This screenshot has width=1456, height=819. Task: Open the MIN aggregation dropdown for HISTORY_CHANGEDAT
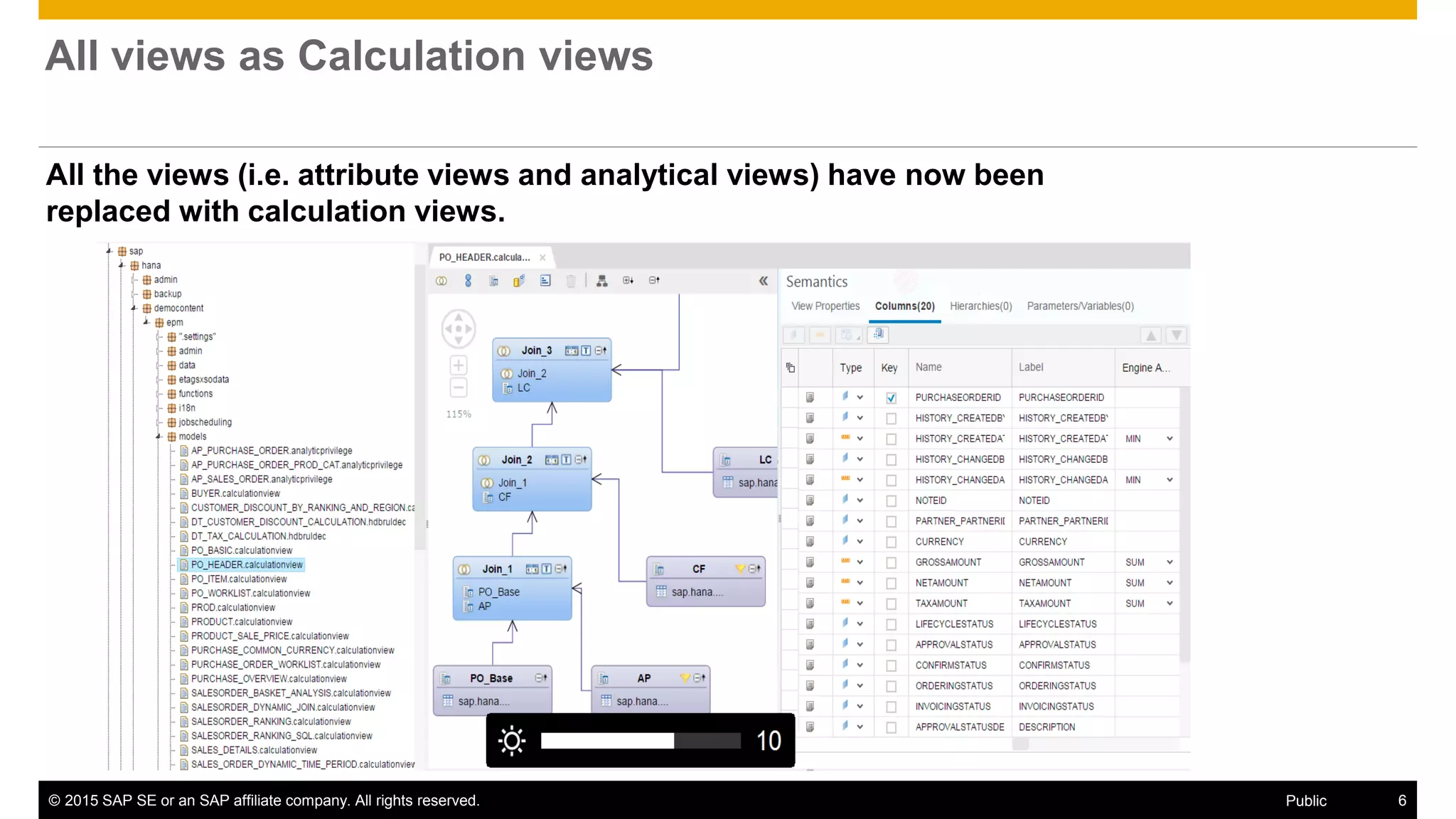click(x=1169, y=480)
